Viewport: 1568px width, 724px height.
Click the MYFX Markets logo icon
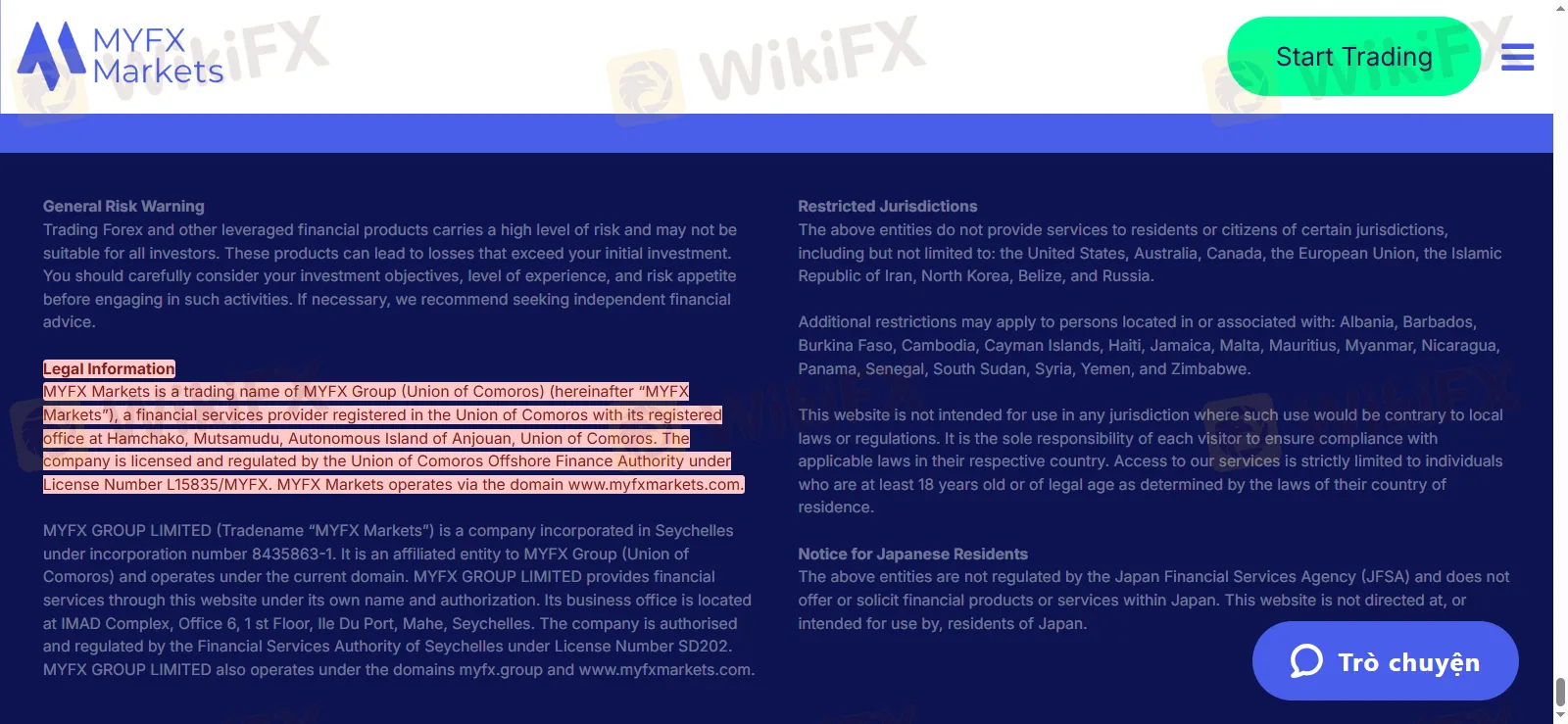[51, 56]
